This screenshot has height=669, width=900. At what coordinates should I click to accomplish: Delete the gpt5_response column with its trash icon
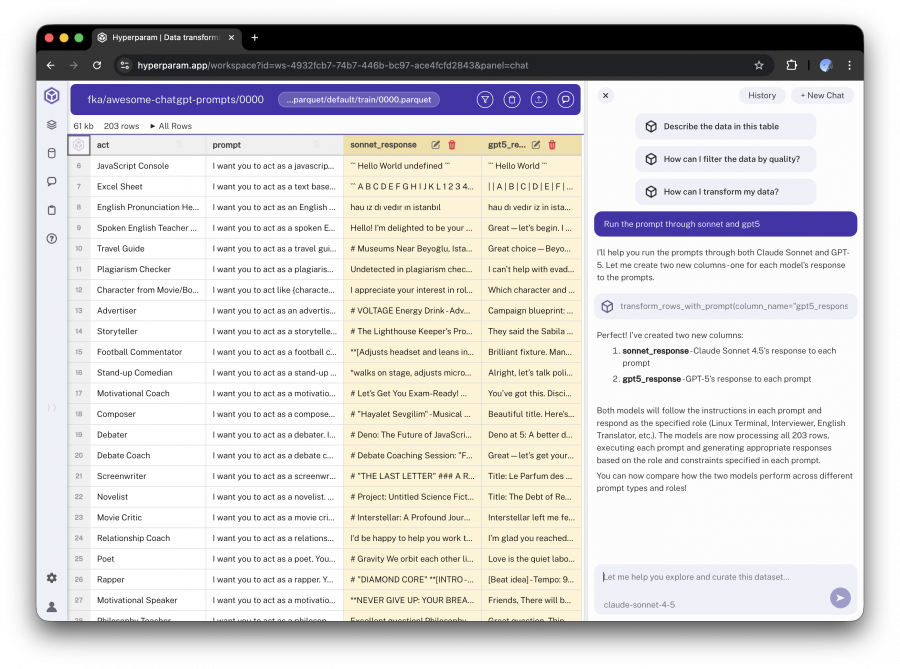point(552,145)
